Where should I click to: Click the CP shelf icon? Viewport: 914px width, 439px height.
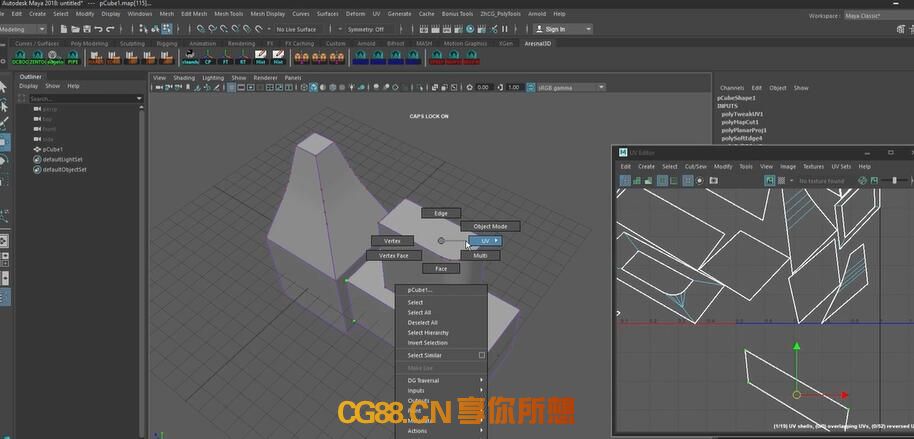tap(208, 57)
